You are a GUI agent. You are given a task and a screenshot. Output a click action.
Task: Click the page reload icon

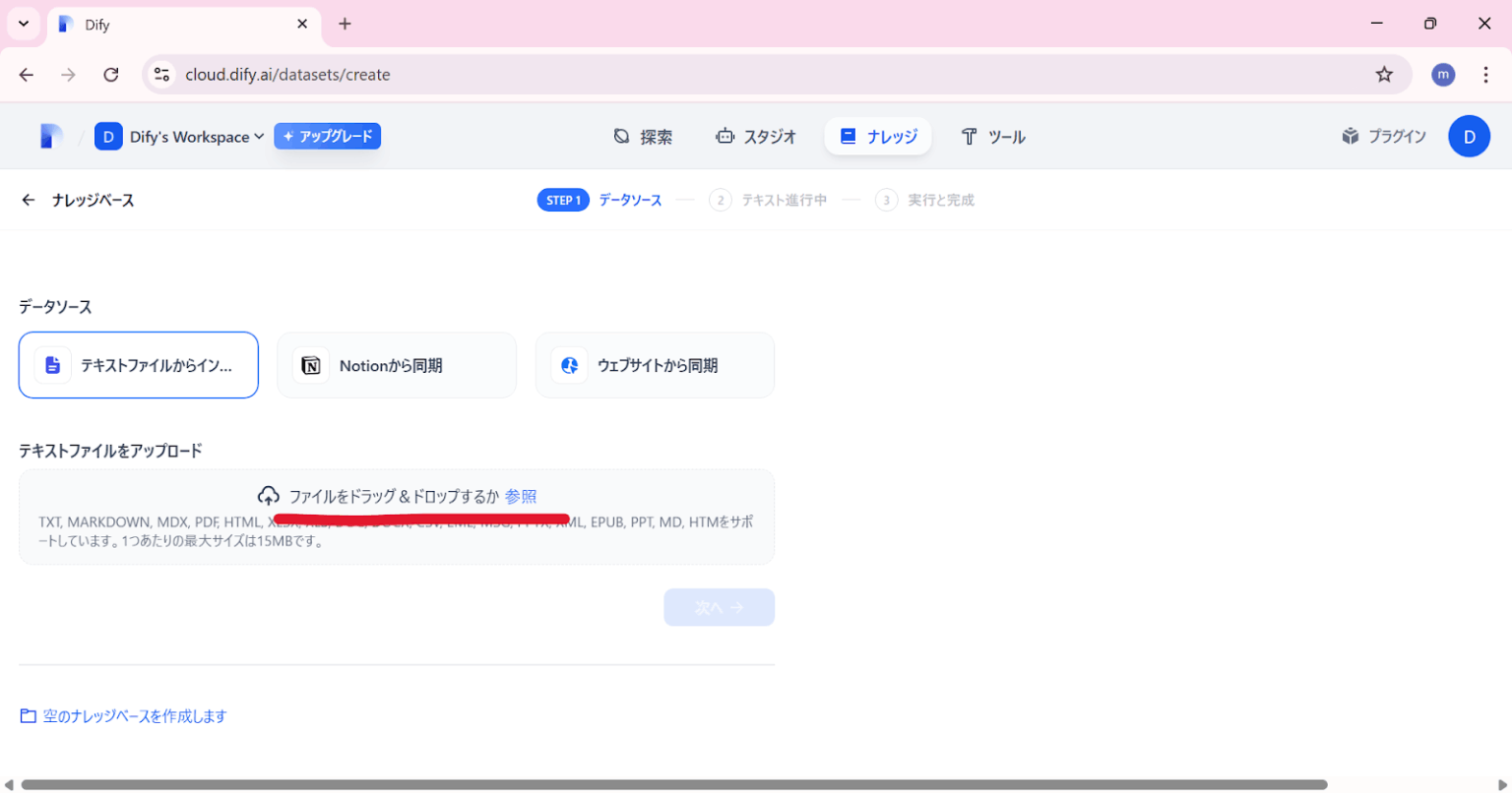(x=111, y=74)
